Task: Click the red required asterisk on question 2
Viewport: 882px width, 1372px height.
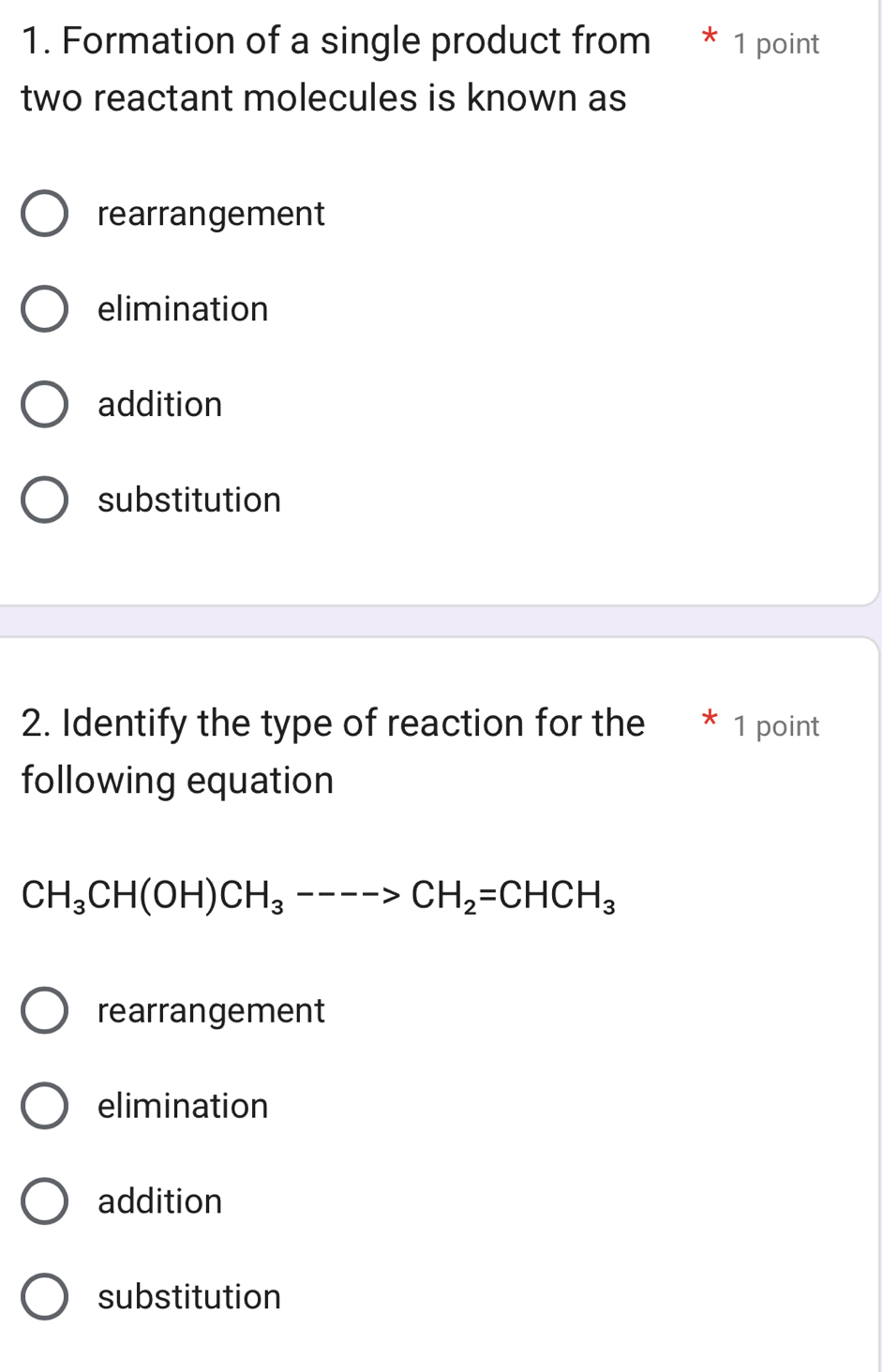Action: (x=710, y=722)
